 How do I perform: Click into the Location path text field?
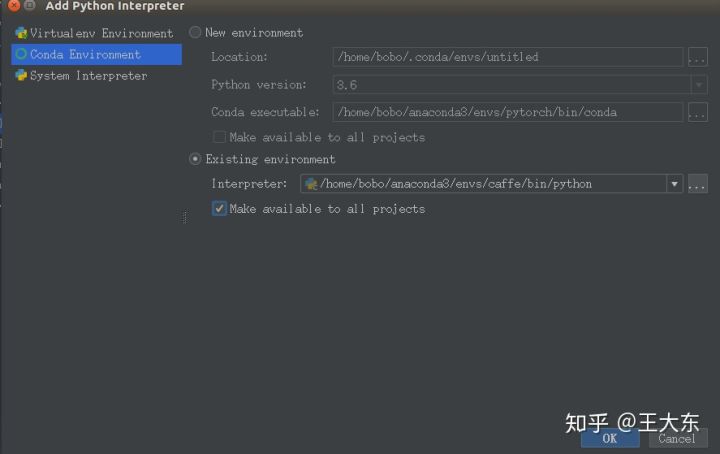508,57
